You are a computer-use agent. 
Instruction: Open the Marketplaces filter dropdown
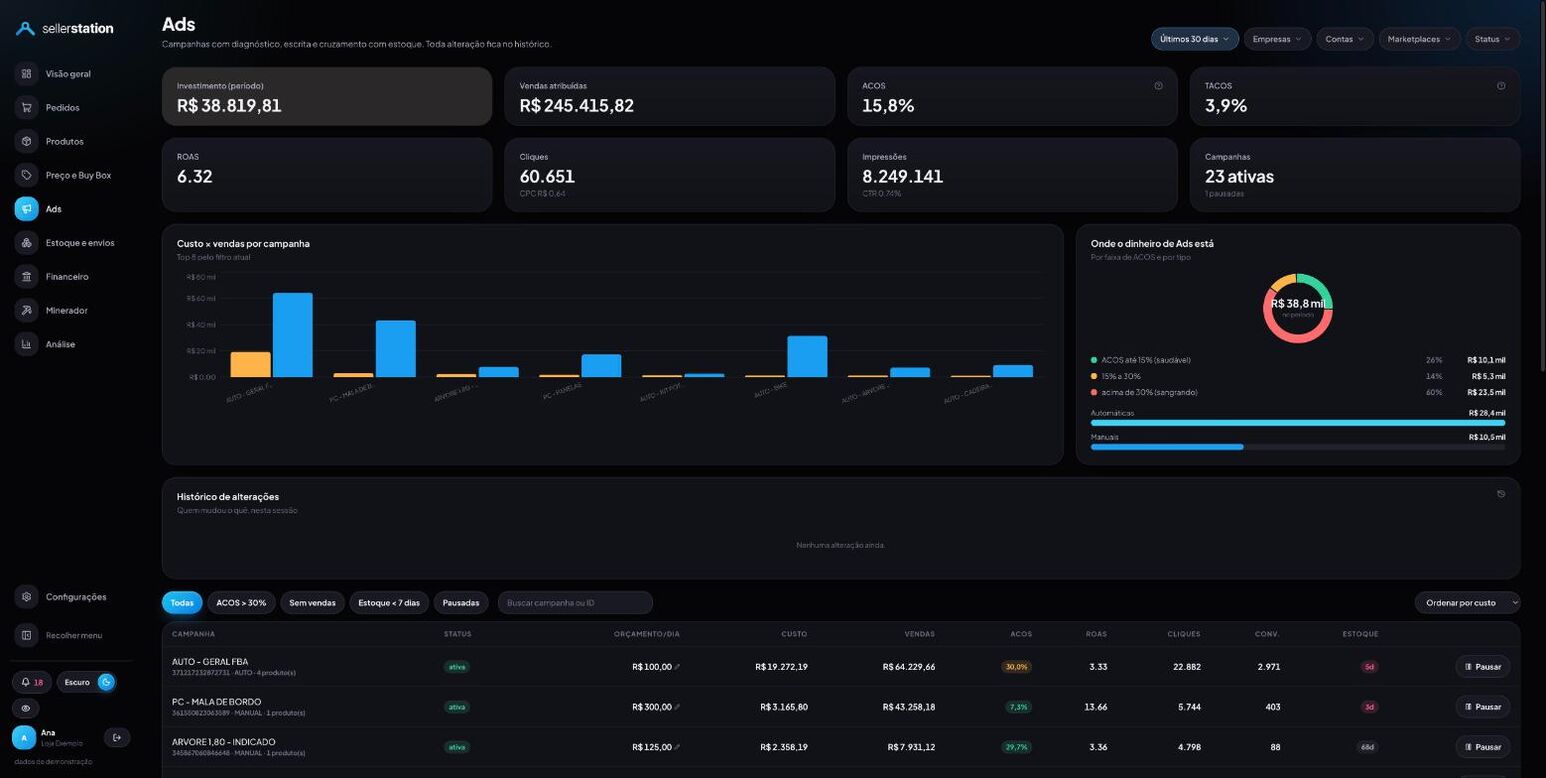click(x=1419, y=39)
